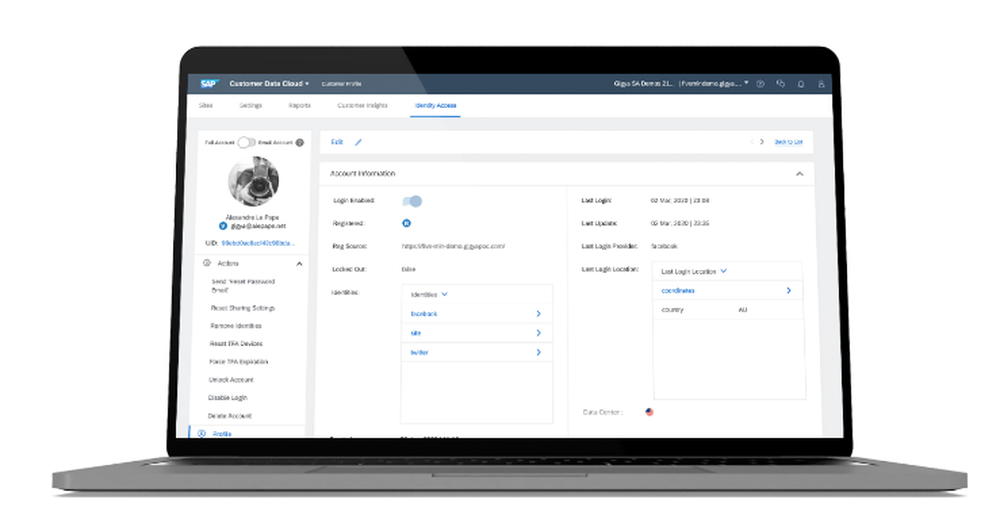Collapse the Account Information panel
Viewport: 1000px width, 520px height.
click(799, 174)
